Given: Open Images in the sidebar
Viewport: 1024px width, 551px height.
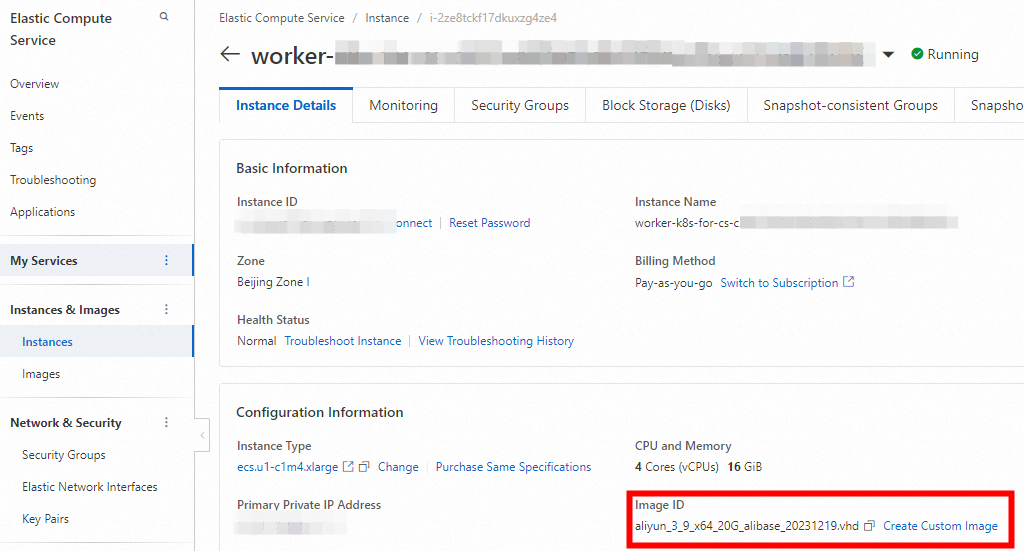Looking at the screenshot, I should point(41,373).
